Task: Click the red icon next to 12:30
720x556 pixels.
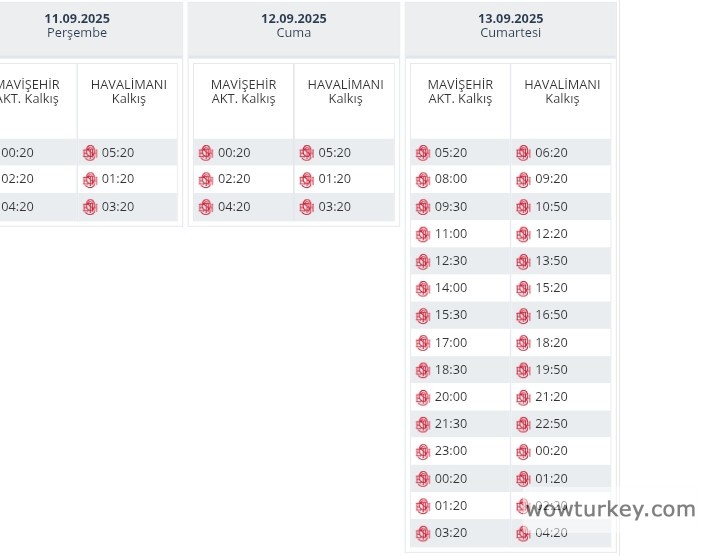Action: click(x=422, y=261)
